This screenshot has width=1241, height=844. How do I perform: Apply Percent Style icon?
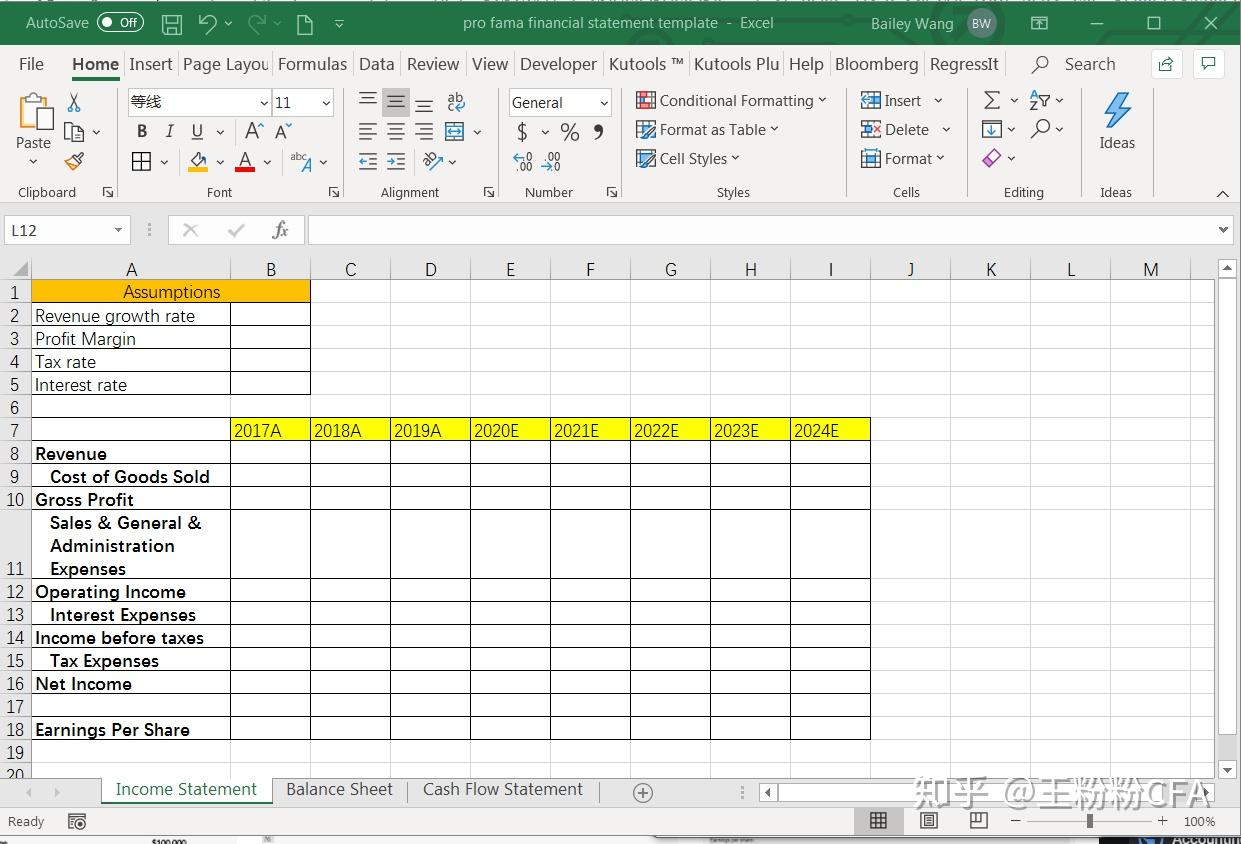570,131
